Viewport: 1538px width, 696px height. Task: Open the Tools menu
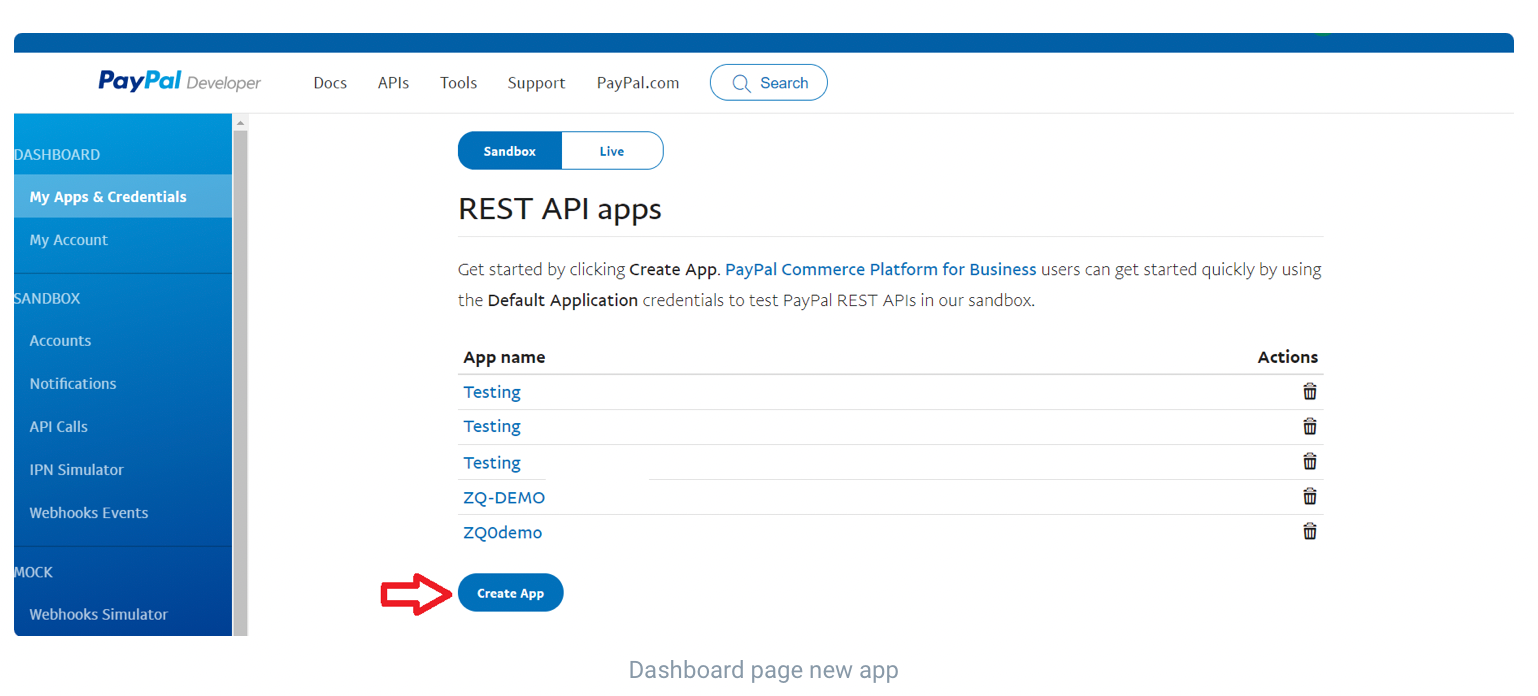458,83
